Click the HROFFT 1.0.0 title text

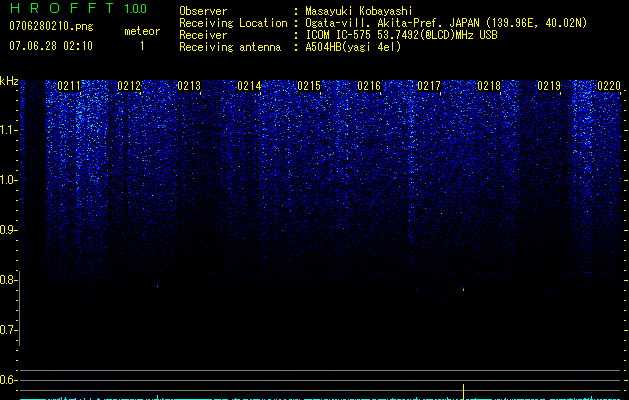[x=79, y=8]
